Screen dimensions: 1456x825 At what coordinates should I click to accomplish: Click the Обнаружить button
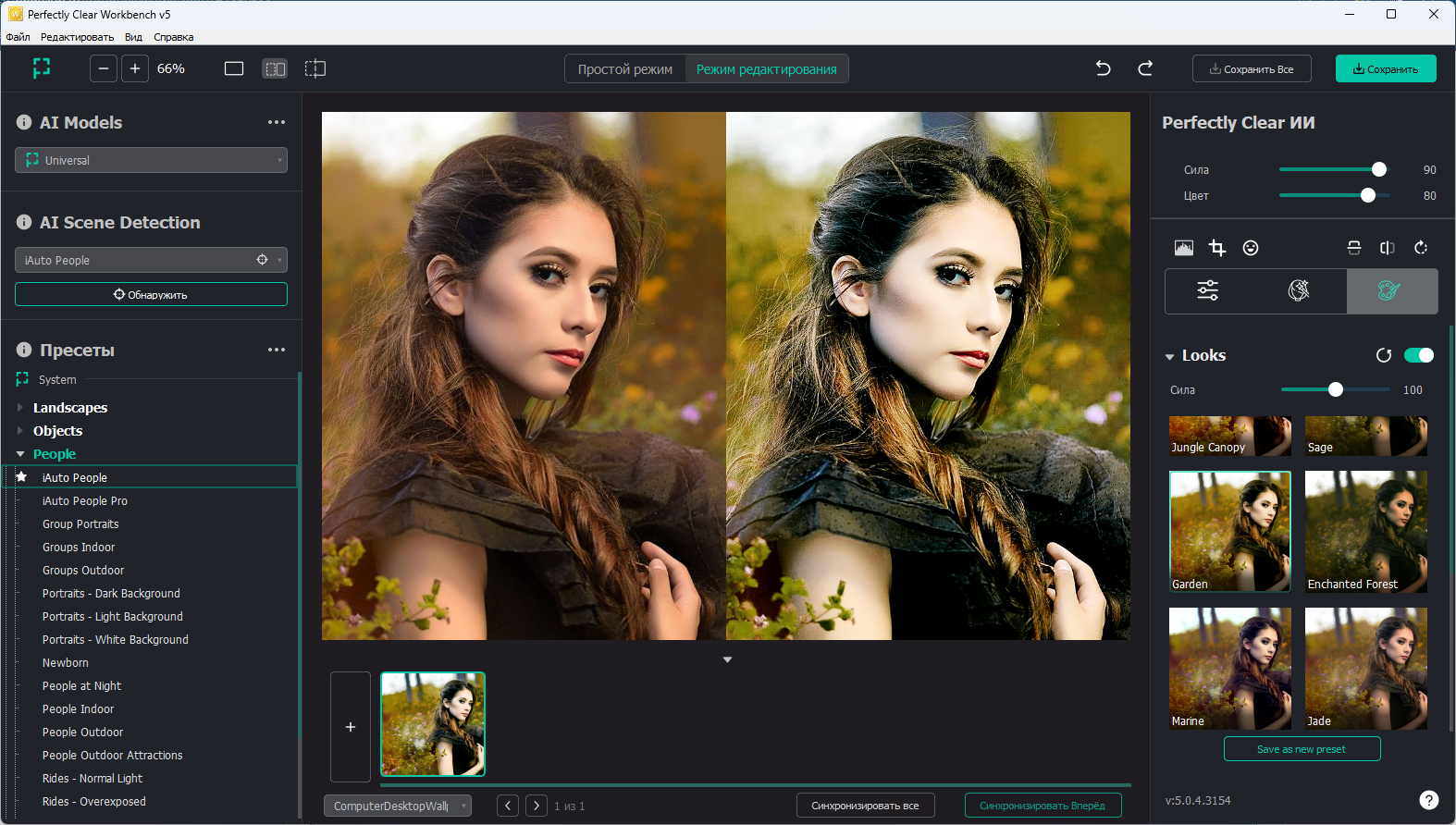click(151, 294)
